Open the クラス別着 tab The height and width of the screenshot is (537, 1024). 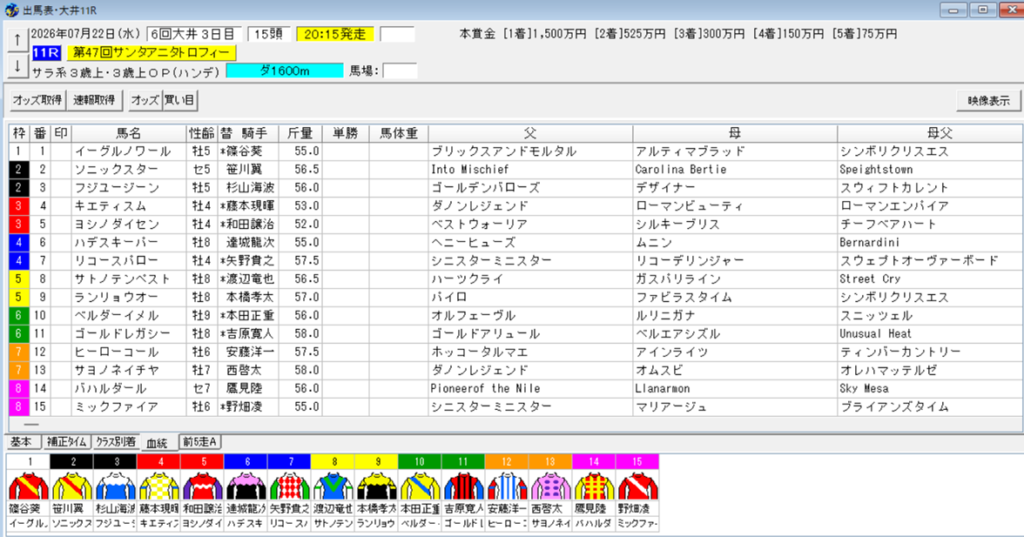tap(116, 442)
